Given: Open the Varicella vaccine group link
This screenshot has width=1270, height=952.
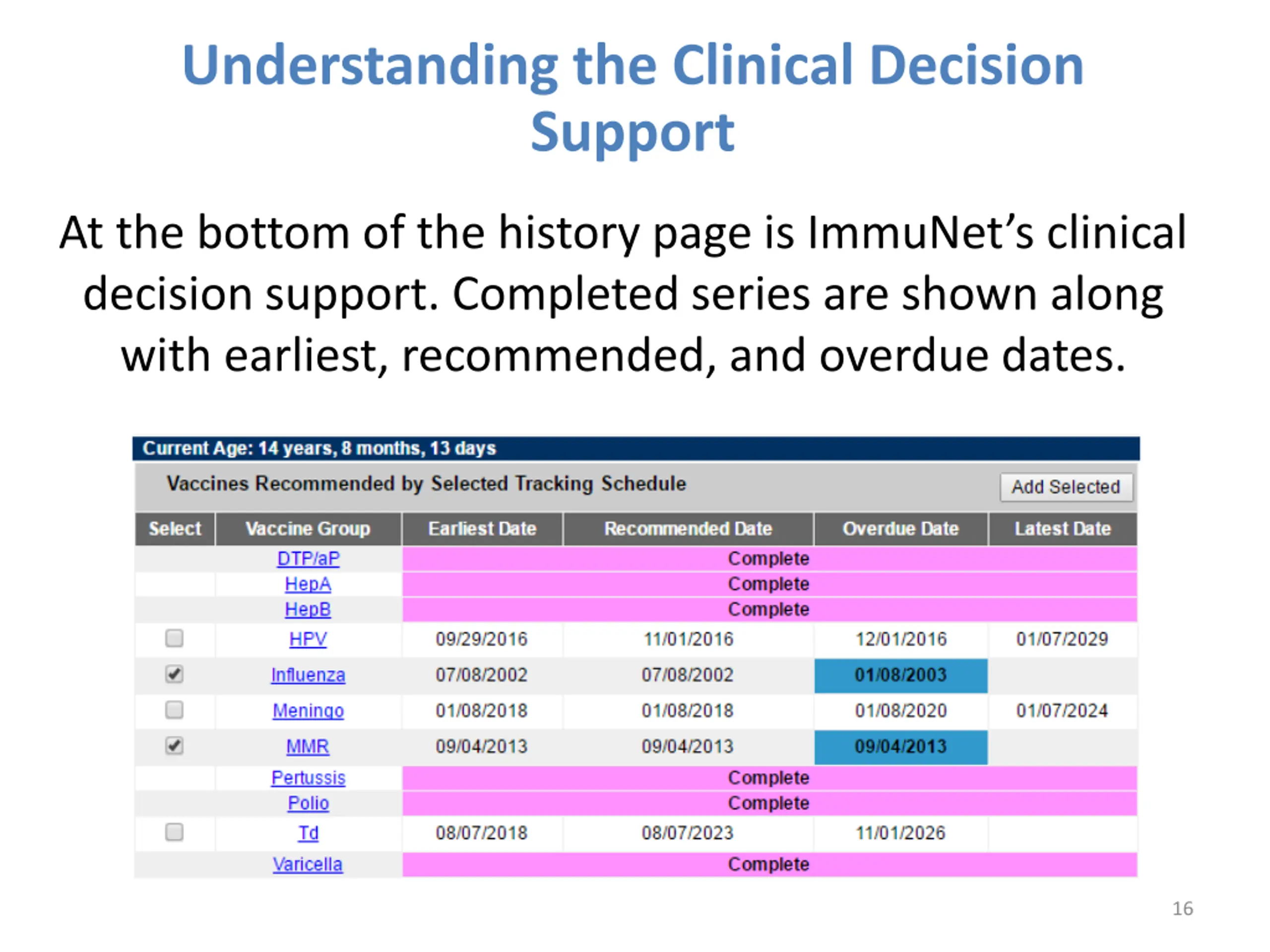Looking at the screenshot, I should coord(308,864).
